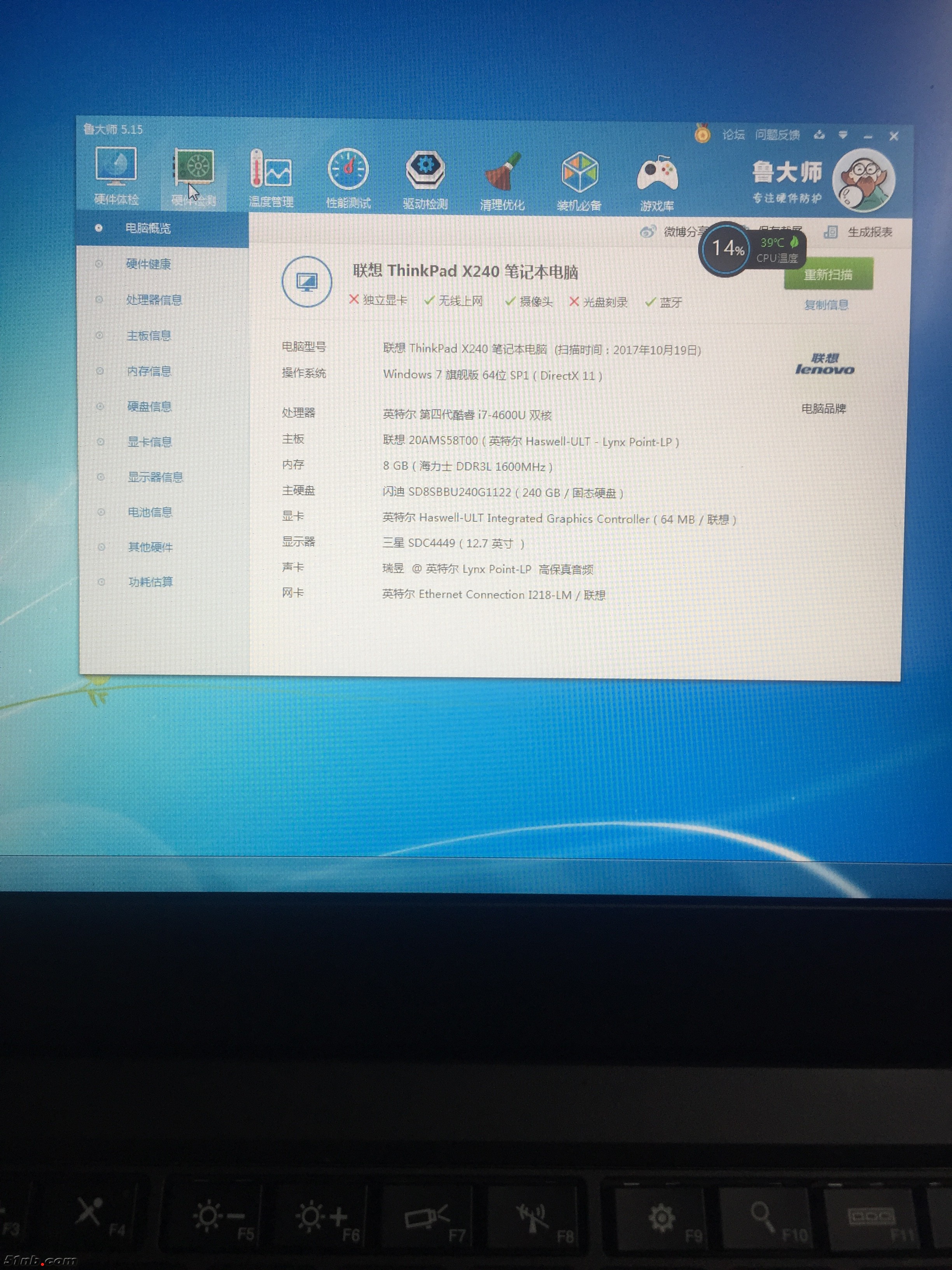The width and height of the screenshot is (952, 1270).
Task: Open the 硬件体检 hardware checkup icon
Action: click(116, 175)
